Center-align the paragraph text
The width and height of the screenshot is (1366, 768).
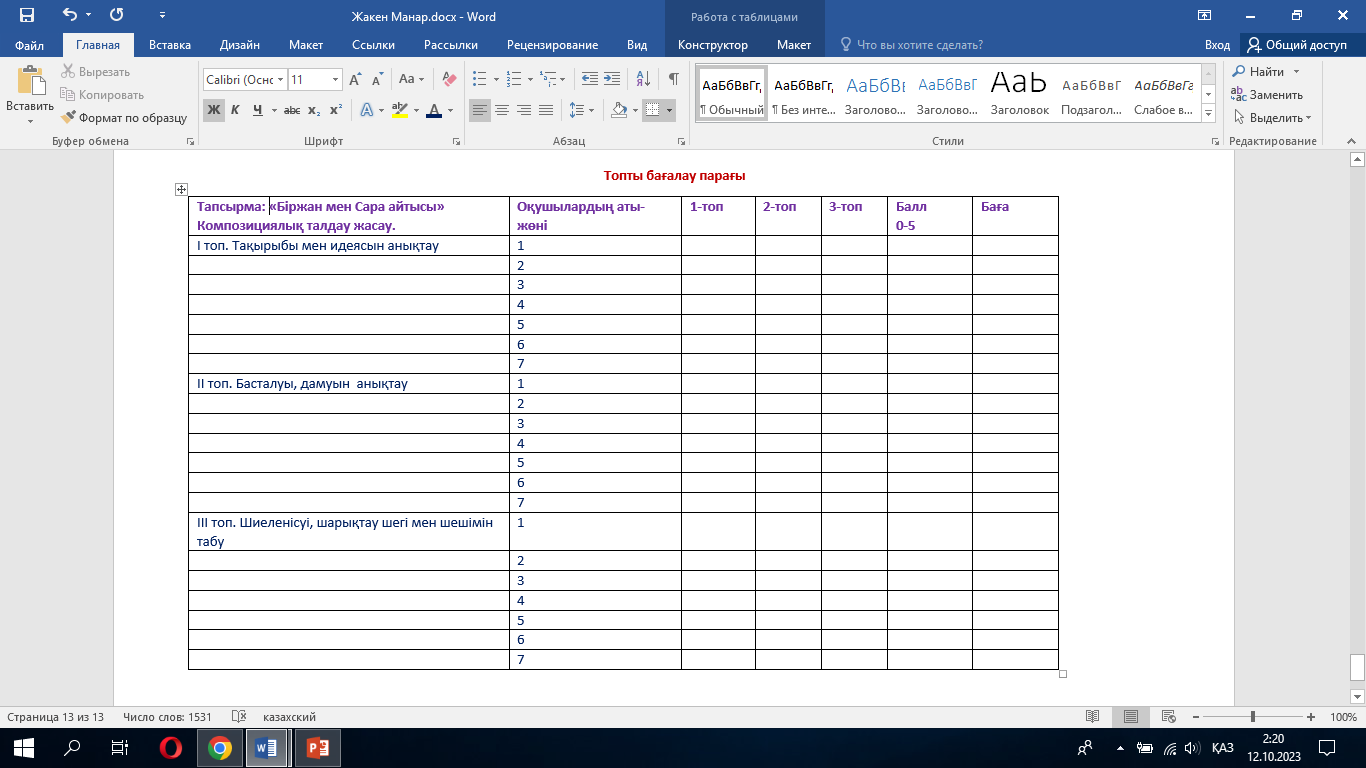click(502, 110)
